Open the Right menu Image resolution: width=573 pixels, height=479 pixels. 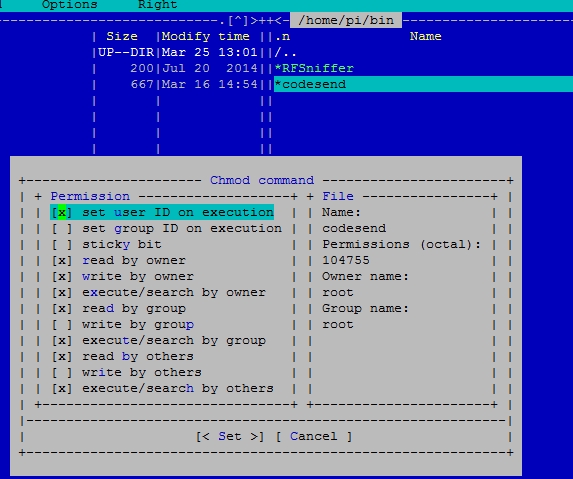[158, 5]
